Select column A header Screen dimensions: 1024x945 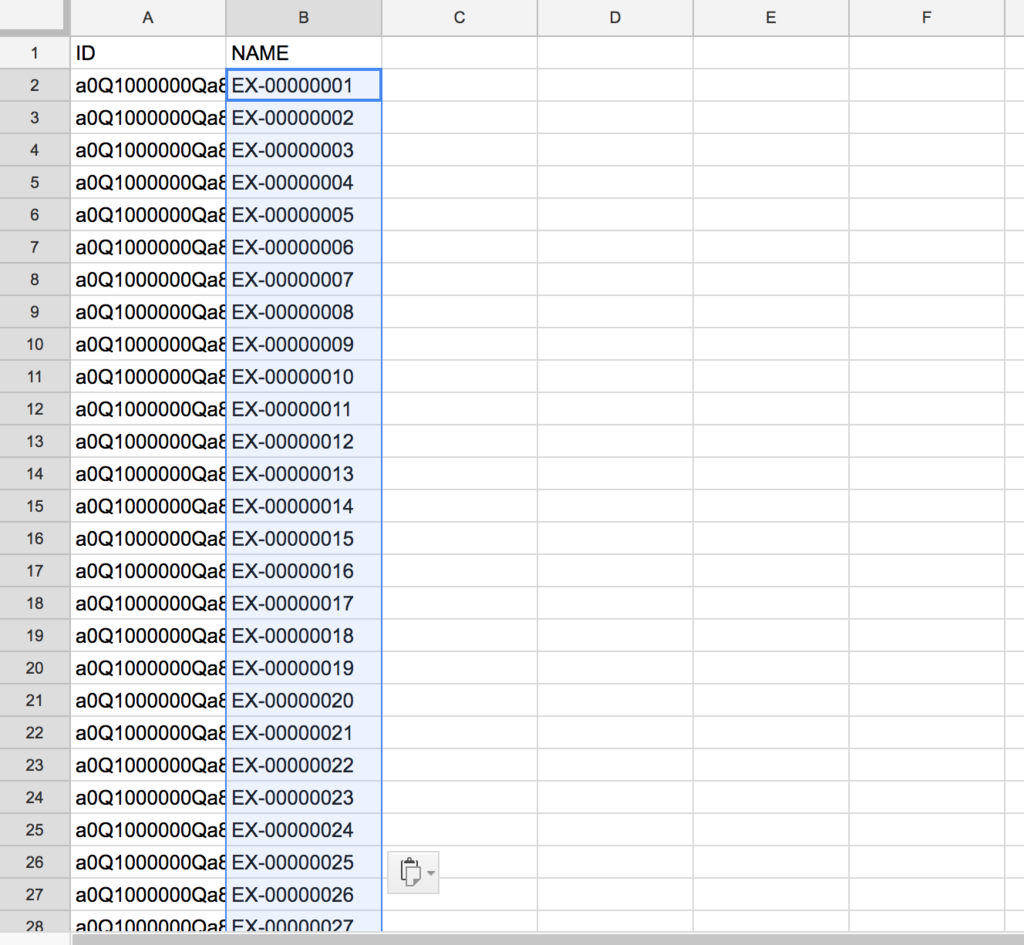click(148, 18)
